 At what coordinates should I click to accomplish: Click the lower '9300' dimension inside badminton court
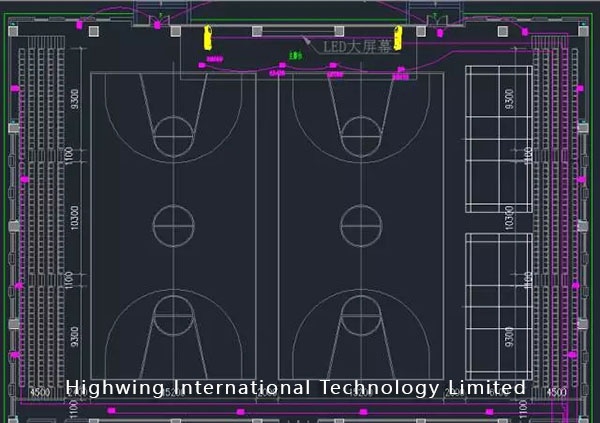(x=509, y=337)
